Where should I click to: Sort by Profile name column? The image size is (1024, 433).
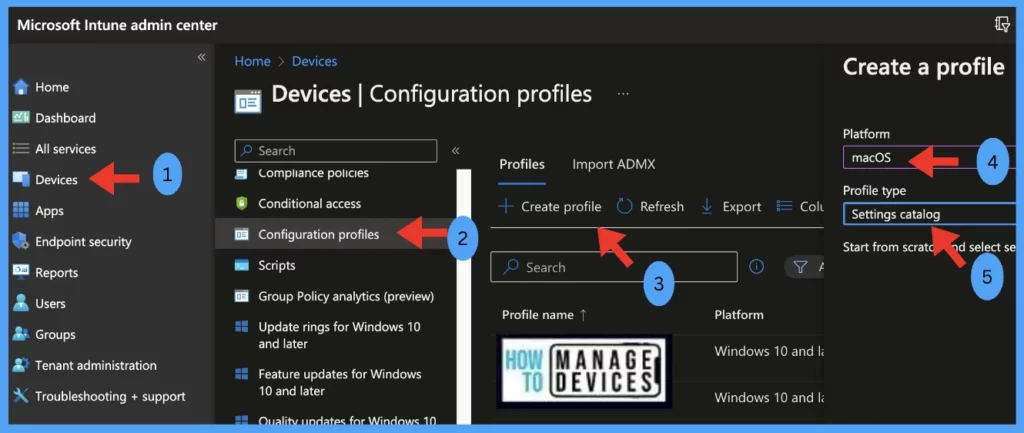click(x=544, y=315)
